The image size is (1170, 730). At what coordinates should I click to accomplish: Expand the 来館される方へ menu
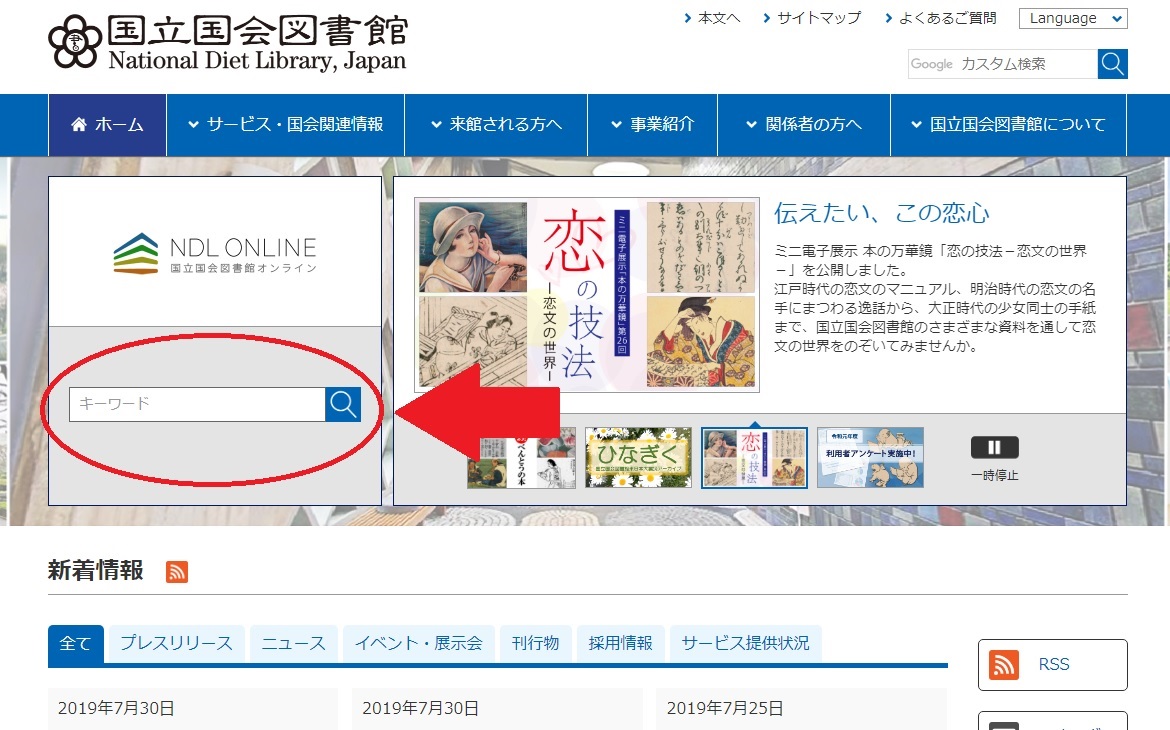[x=496, y=125]
